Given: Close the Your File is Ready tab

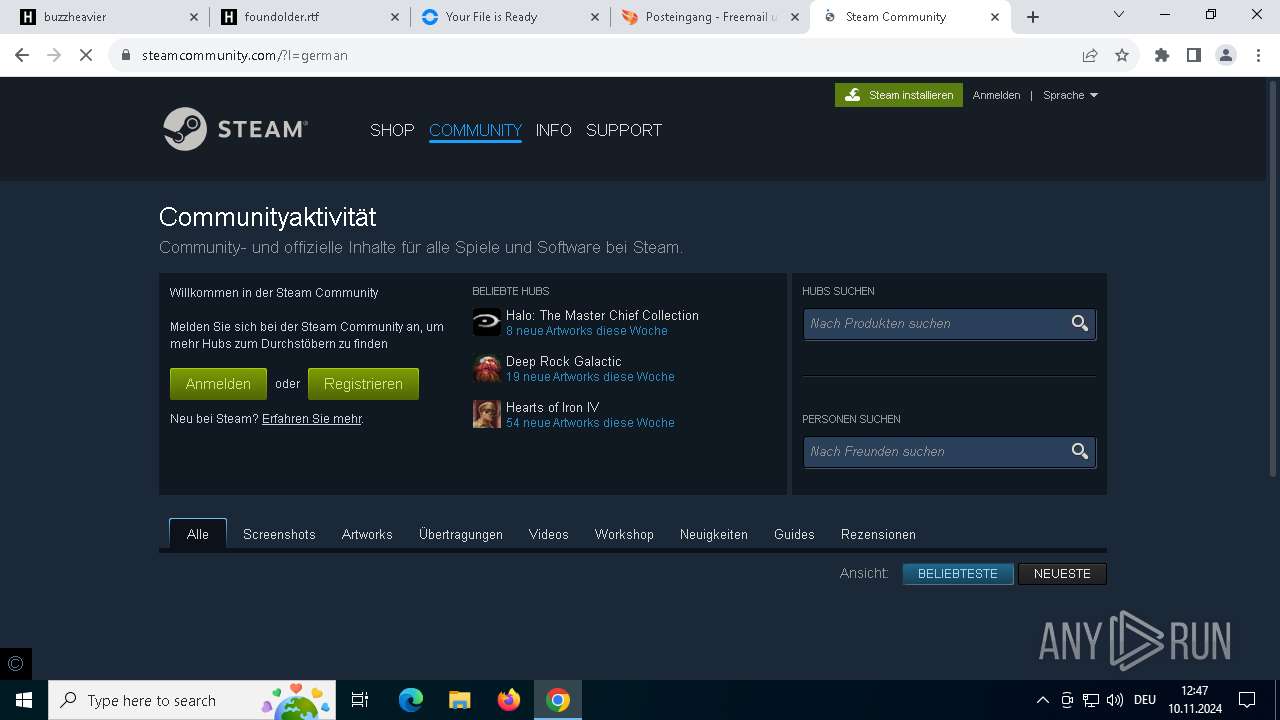Looking at the screenshot, I should [595, 17].
